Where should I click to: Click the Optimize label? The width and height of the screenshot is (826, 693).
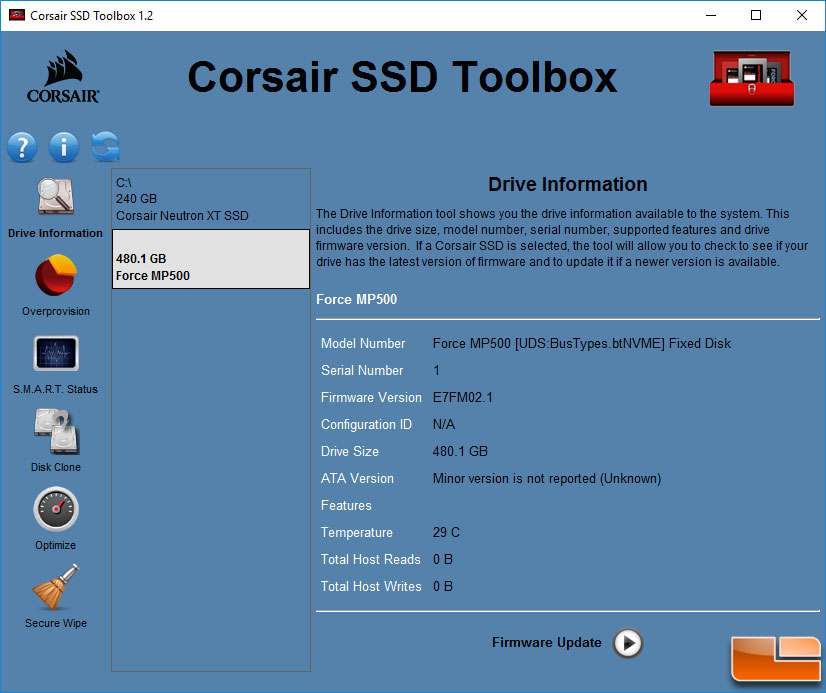click(55, 545)
